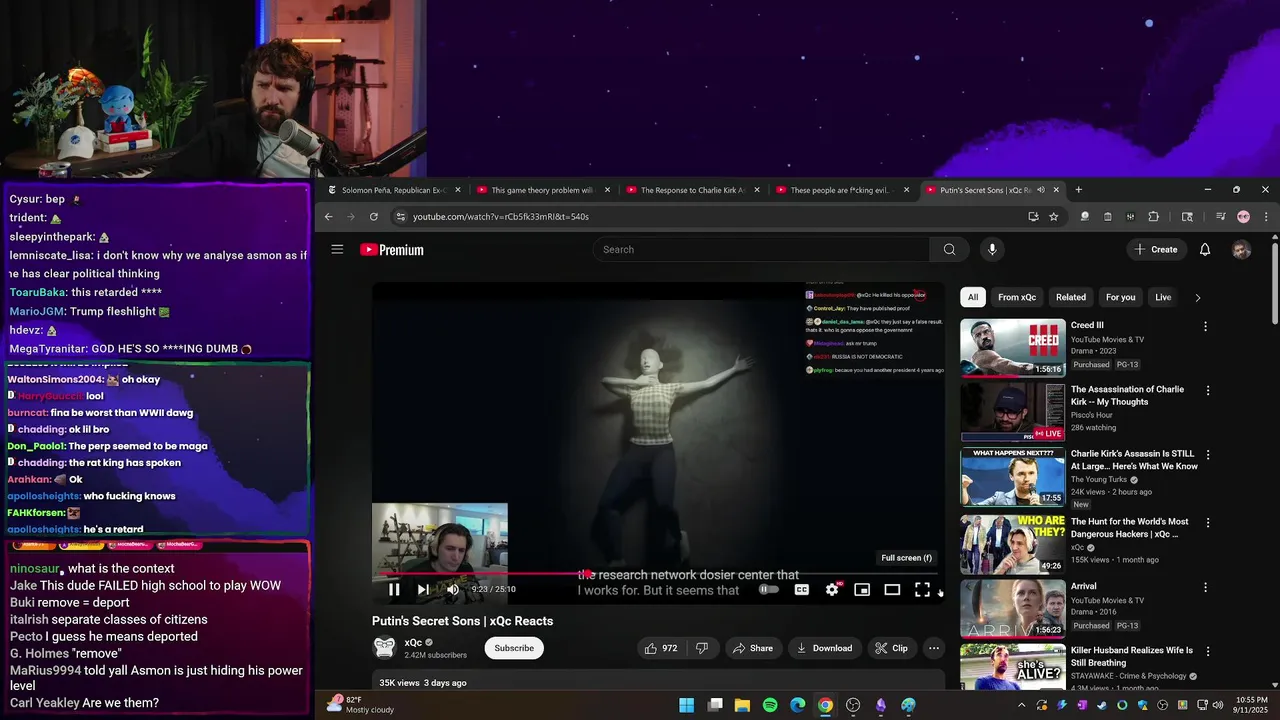Image resolution: width=1280 pixels, height=720 pixels.
Task: Open options for Assassination of Charlie Kirk video
Action: pos(1207,390)
